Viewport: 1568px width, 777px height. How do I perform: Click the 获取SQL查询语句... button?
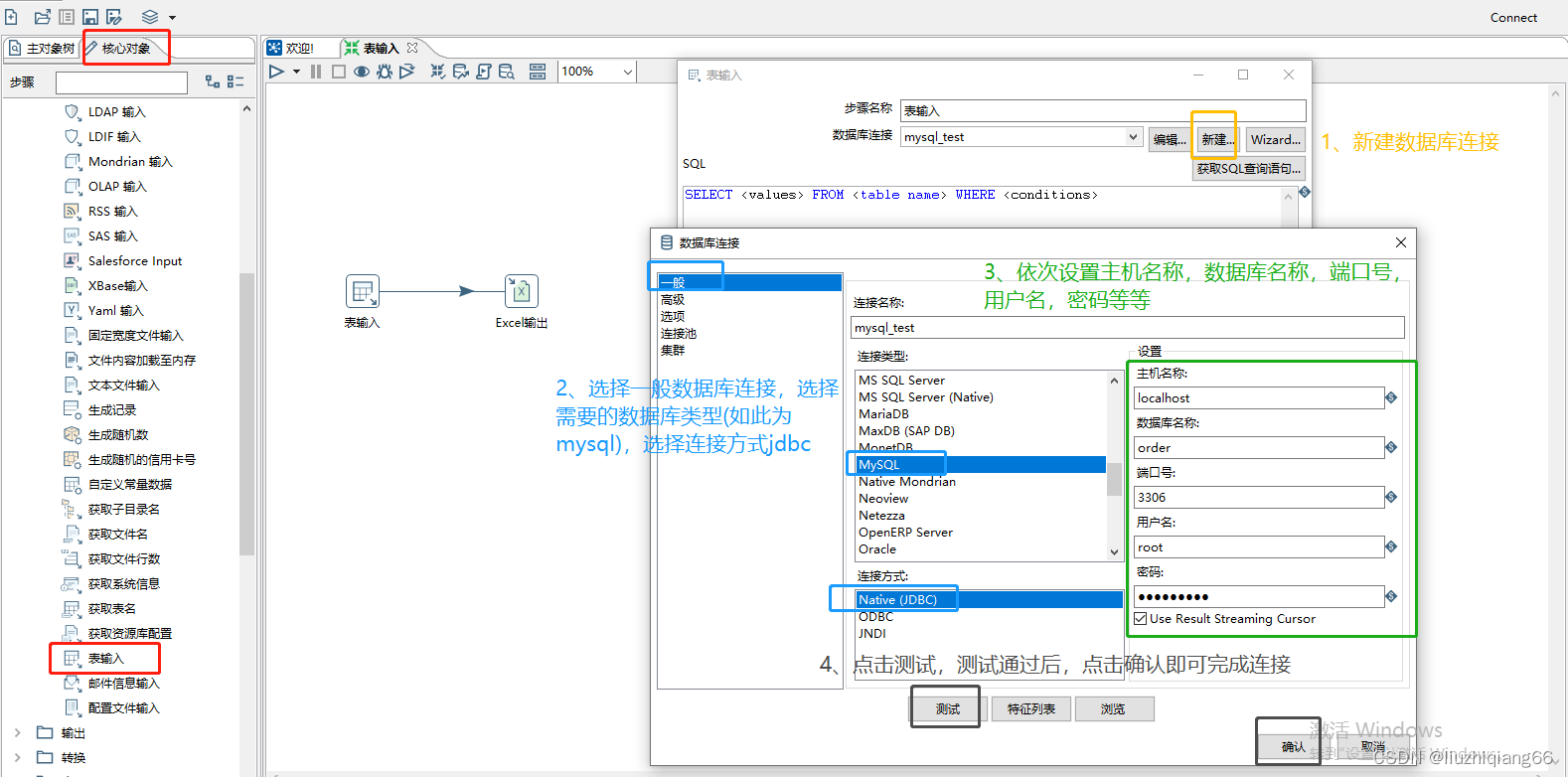[x=1248, y=169]
